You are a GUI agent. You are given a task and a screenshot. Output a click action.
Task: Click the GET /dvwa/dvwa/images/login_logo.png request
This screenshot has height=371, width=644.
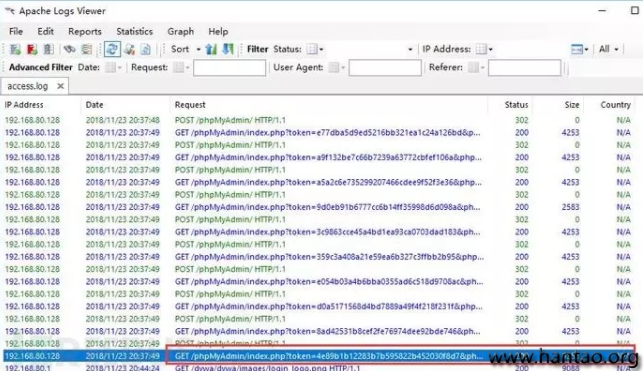coord(267,368)
